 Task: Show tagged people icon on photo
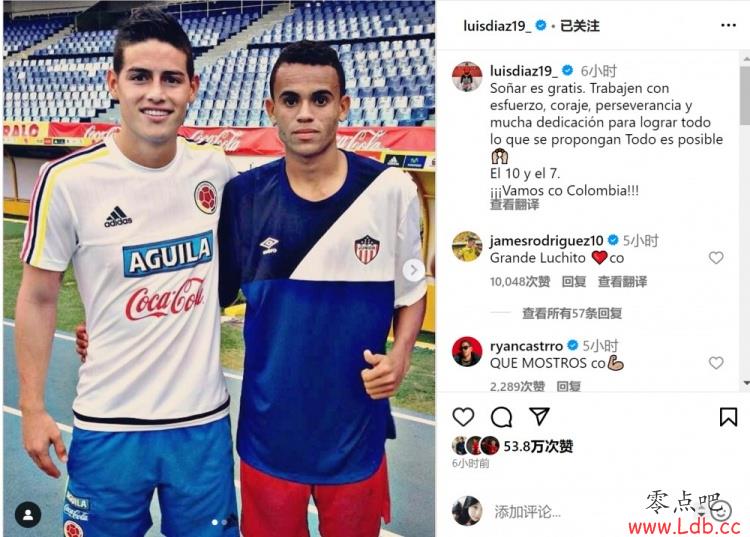coord(28,515)
